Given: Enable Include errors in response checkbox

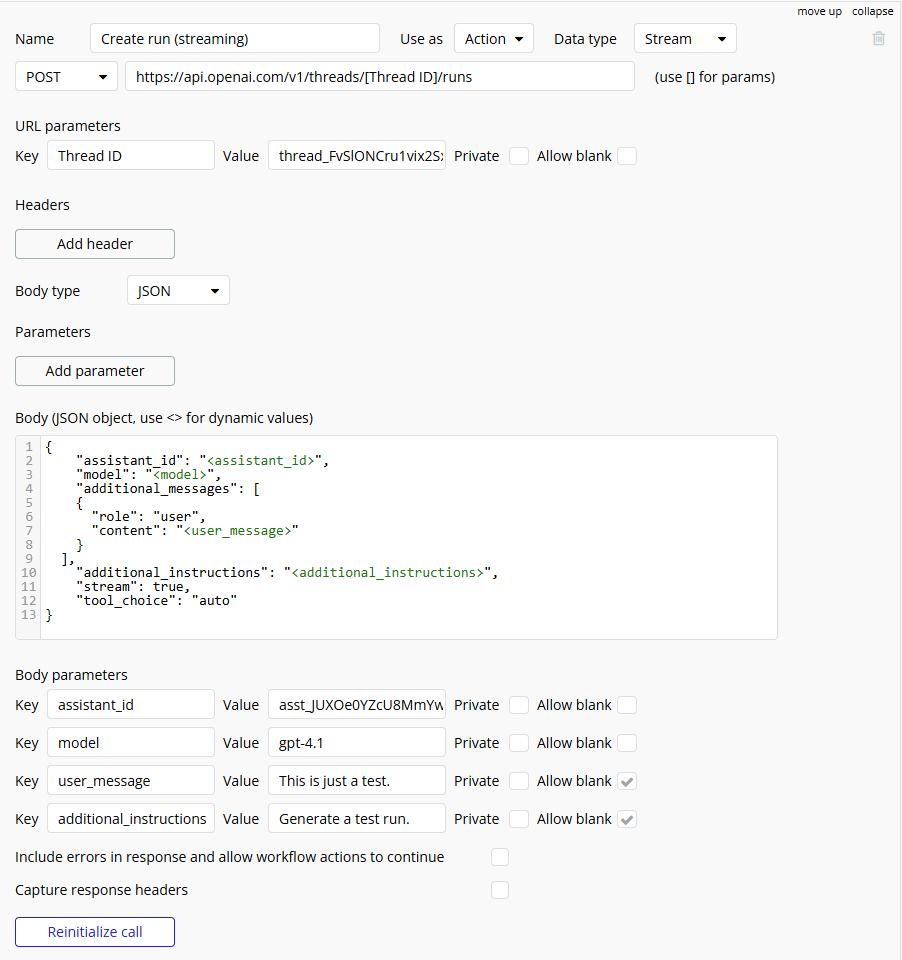Looking at the screenshot, I should pos(500,857).
